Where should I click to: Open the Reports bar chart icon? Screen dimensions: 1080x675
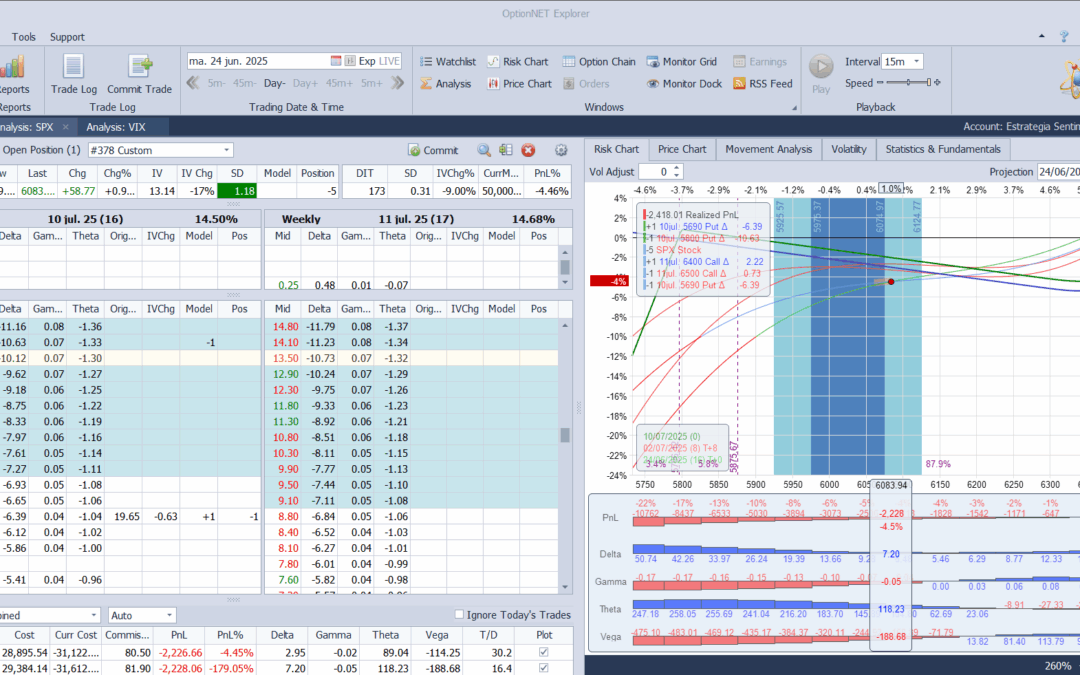(x=12, y=67)
